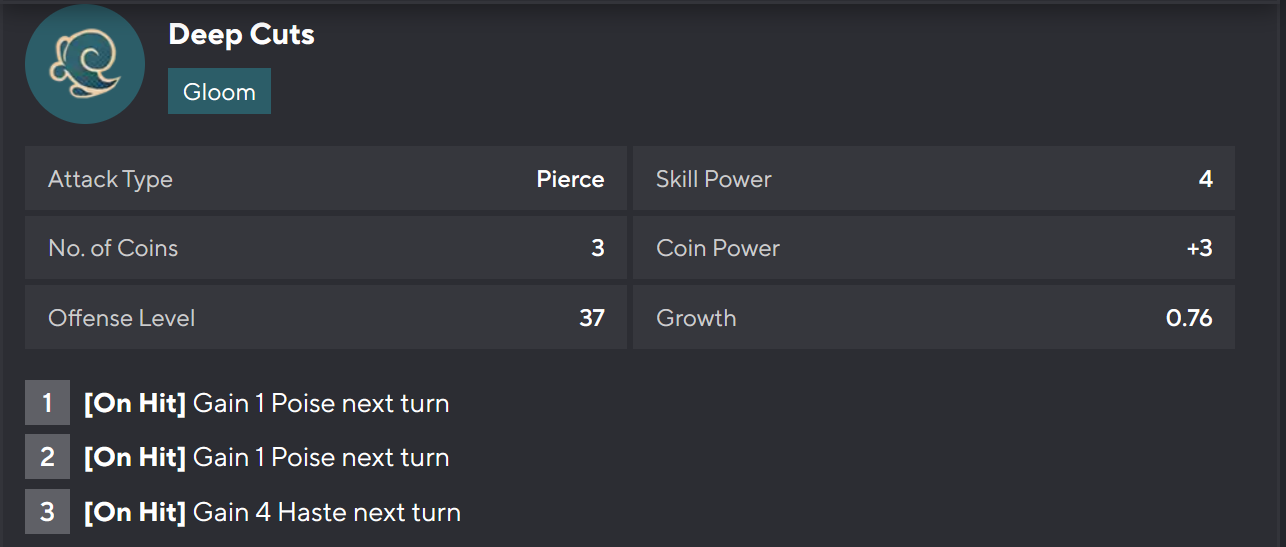This screenshot has width=1286, height=547.
Task: Click the No. of Coins label
Action: pos(113,248)
